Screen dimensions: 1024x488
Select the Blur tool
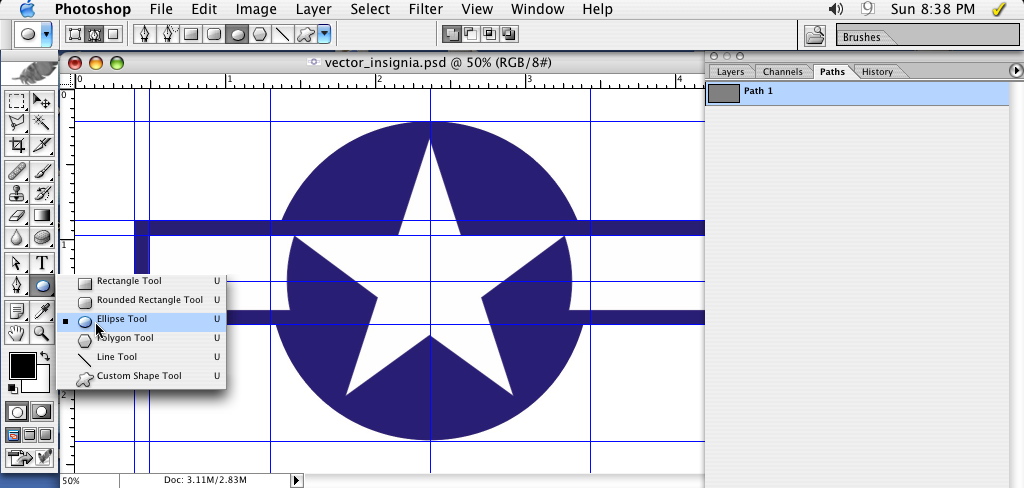[x=16, y=237]
